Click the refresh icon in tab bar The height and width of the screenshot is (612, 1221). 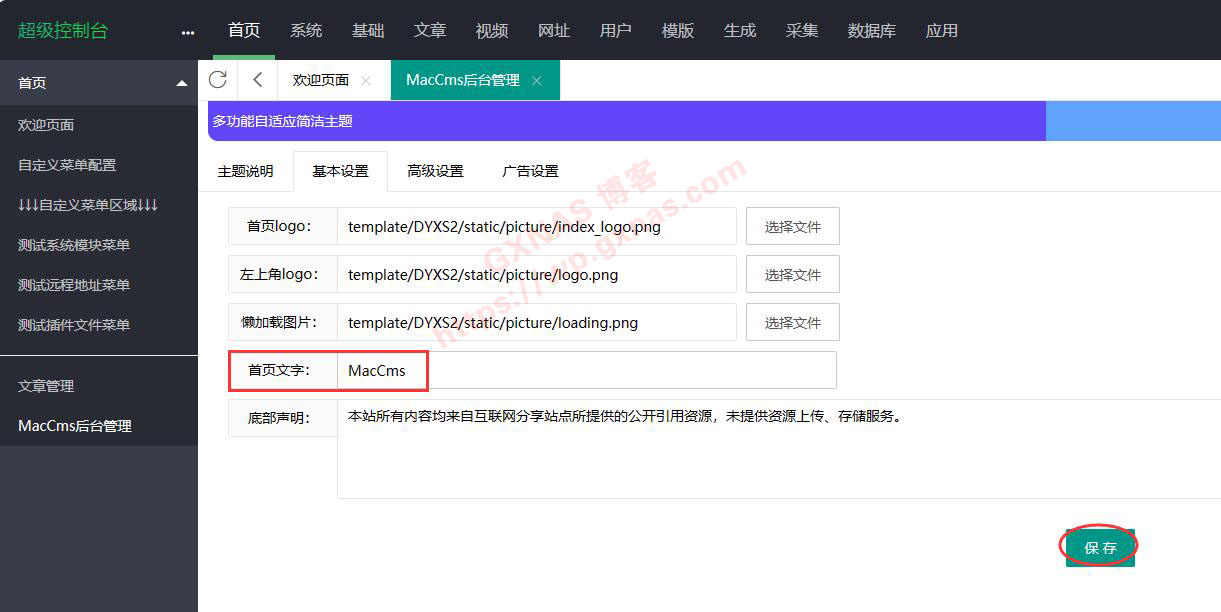[x=218, y=80]
